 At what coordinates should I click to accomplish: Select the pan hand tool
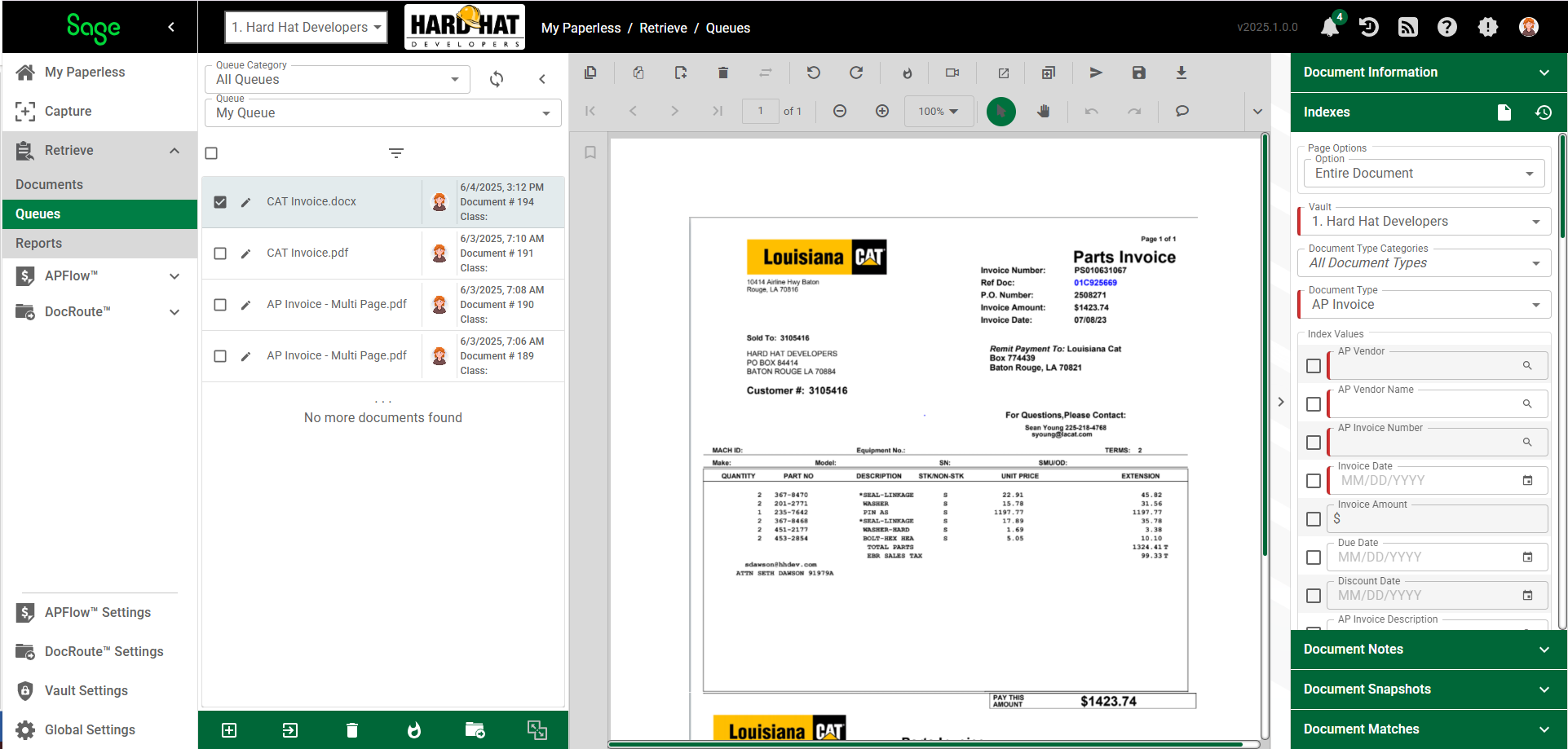click(x=1044, y=111)
